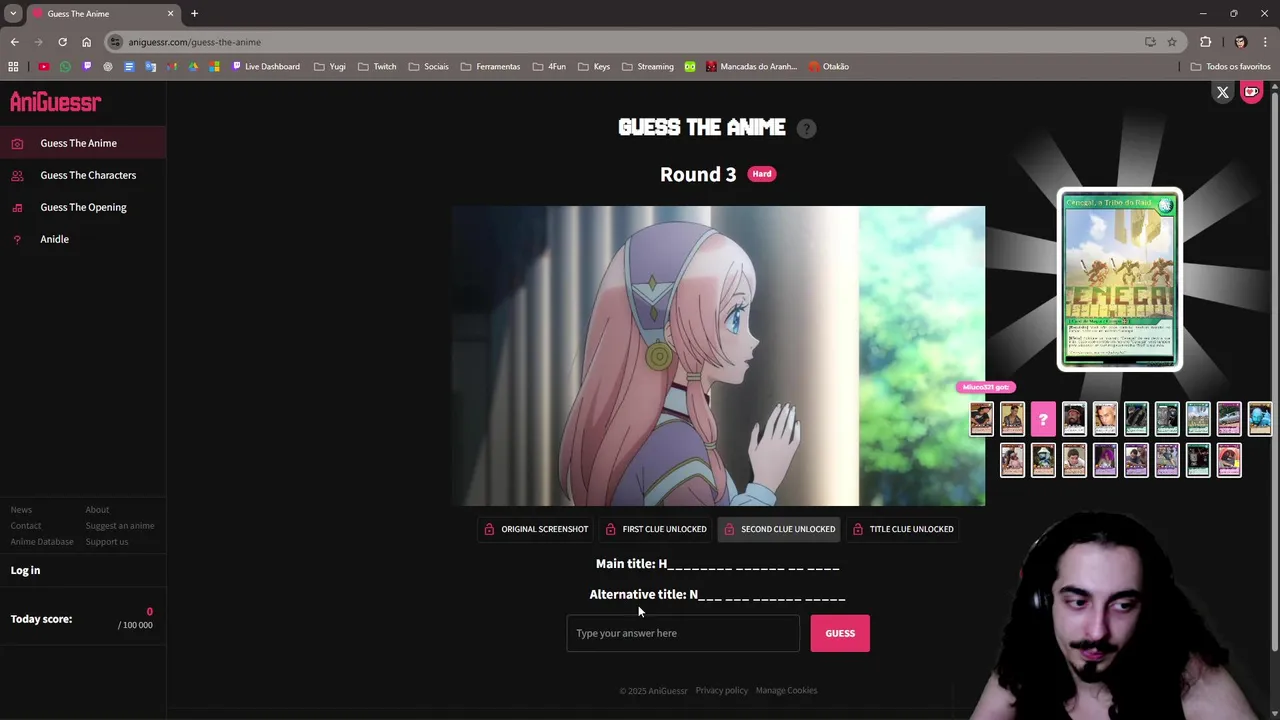Open the Duolingo bookmark icon
Image resolution: width=1280 pixels, height=720 pixels.
pyautogui.click(x=690, y=67)
